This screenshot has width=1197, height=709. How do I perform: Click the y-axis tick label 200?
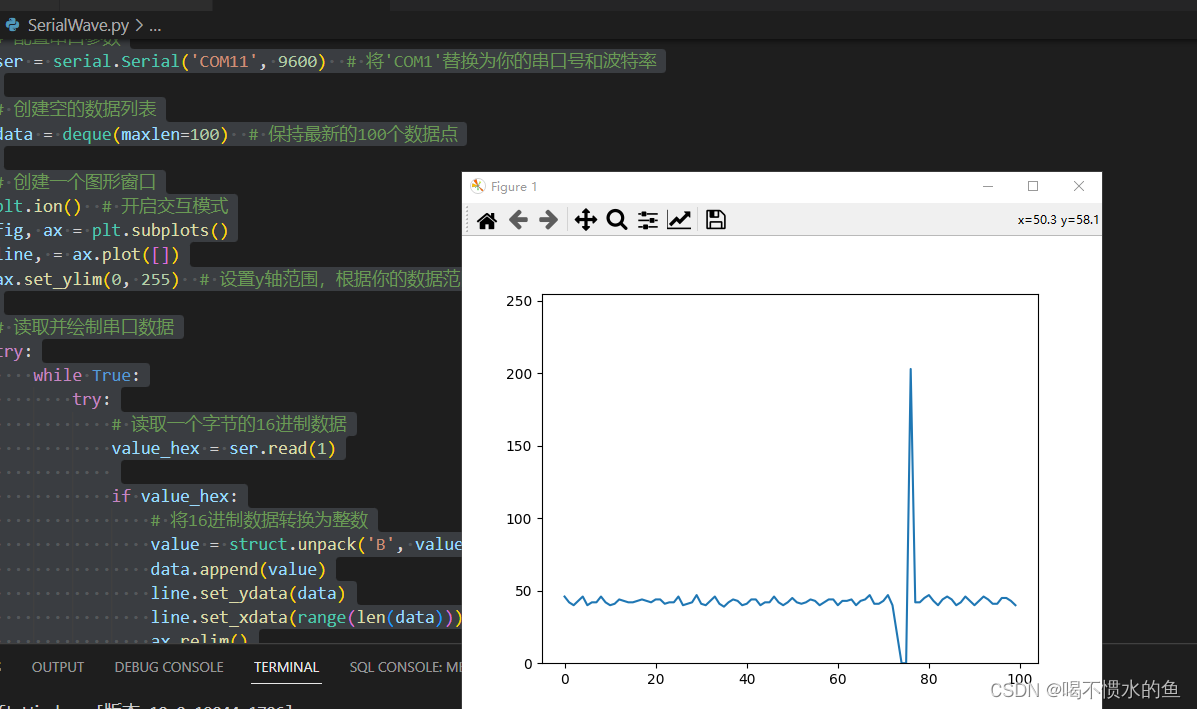519,374
